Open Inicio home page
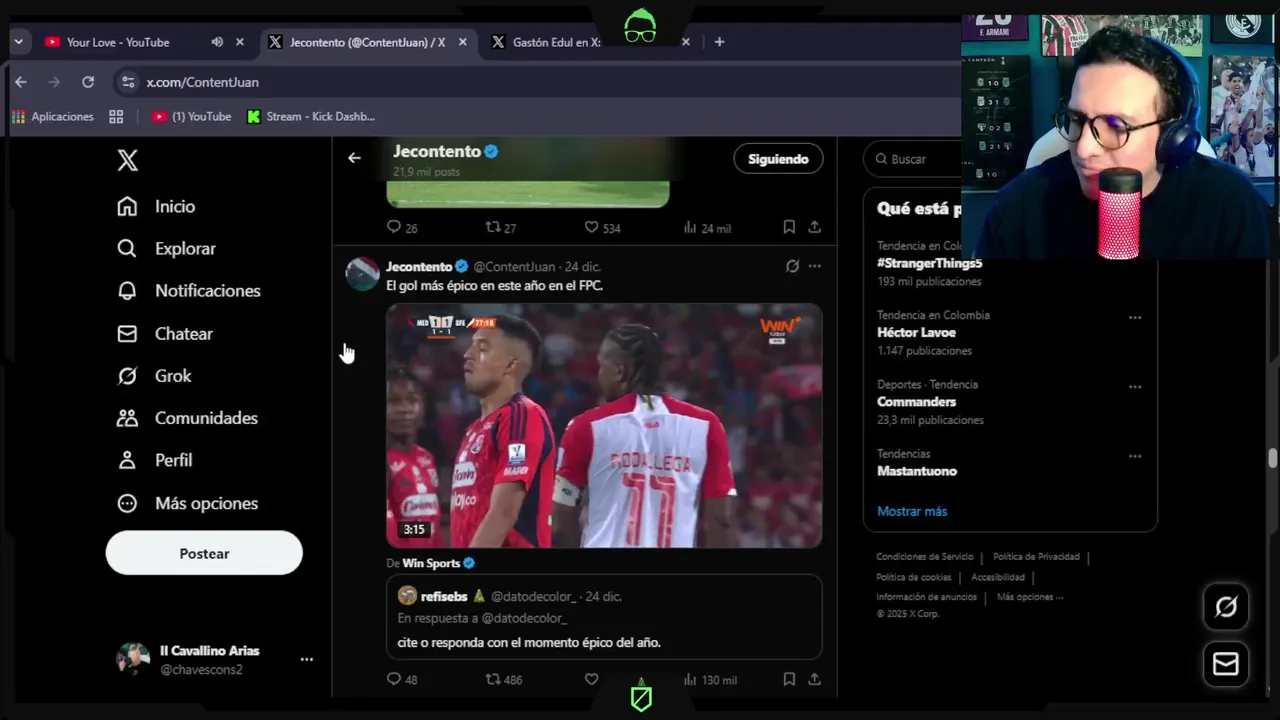Screen dimensions: 1280x720 [156, 206]
